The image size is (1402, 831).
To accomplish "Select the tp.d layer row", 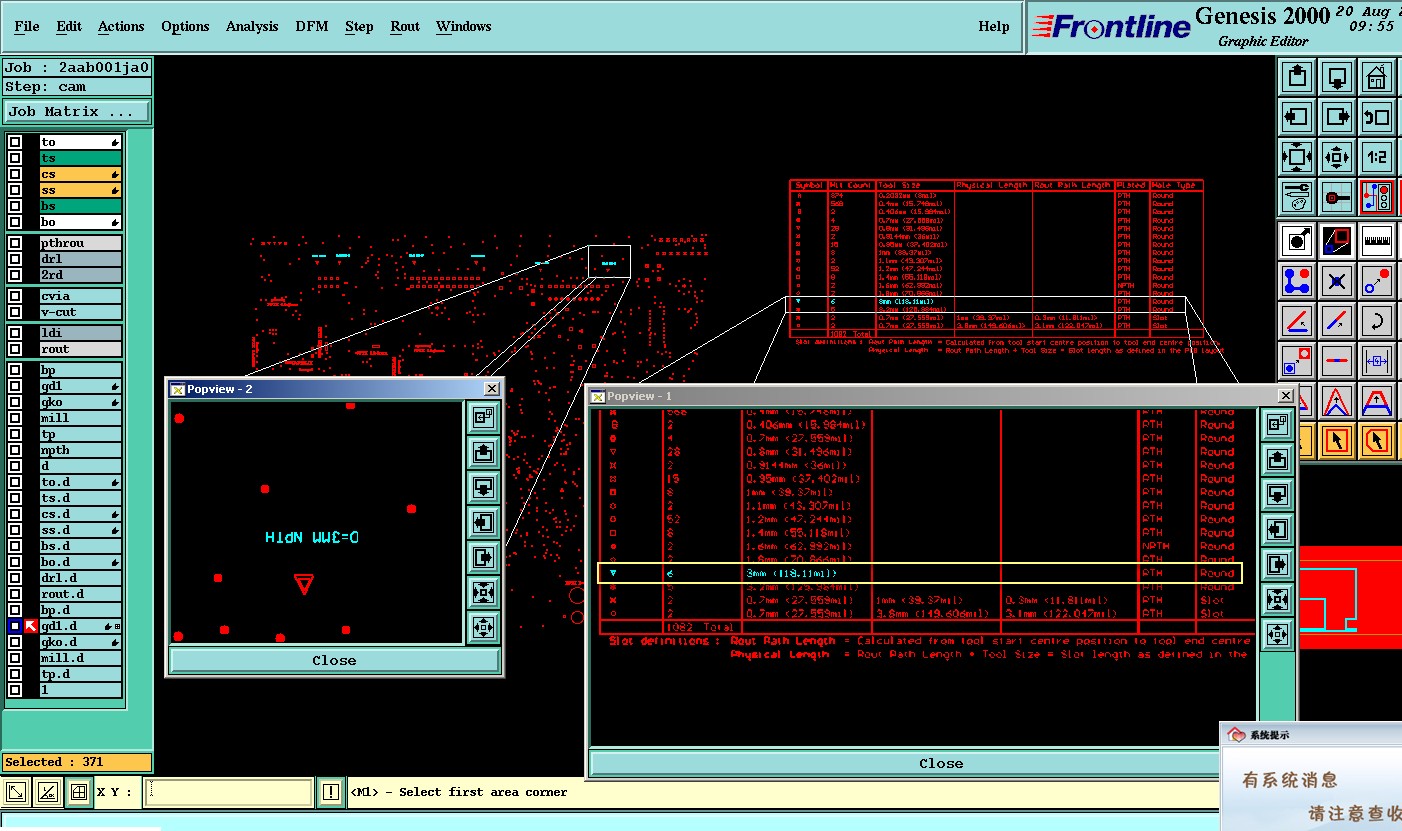I will [x=81, y=674].
